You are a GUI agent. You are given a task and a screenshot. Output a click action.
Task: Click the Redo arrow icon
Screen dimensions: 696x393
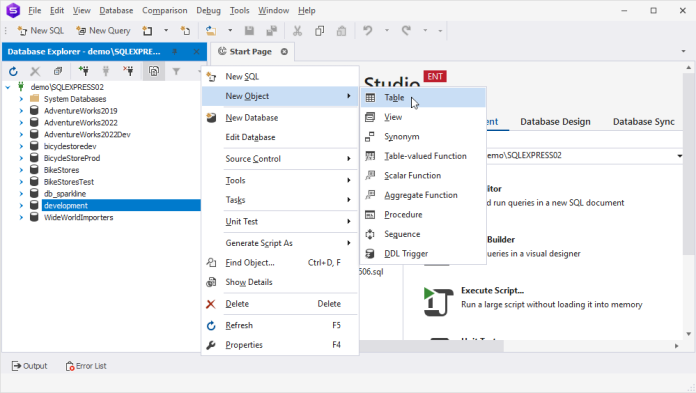click(406, 31)
